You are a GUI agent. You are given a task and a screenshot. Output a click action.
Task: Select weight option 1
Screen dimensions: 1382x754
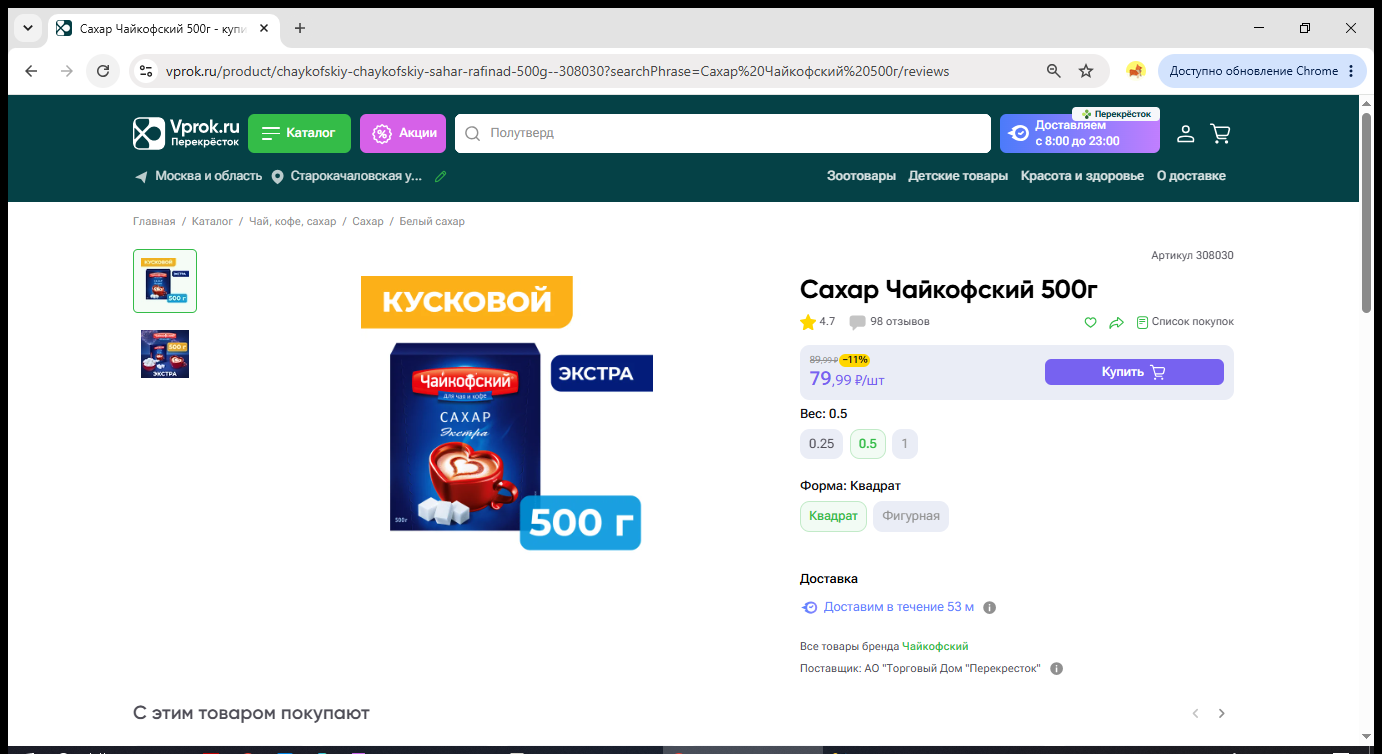pos(905,444)
